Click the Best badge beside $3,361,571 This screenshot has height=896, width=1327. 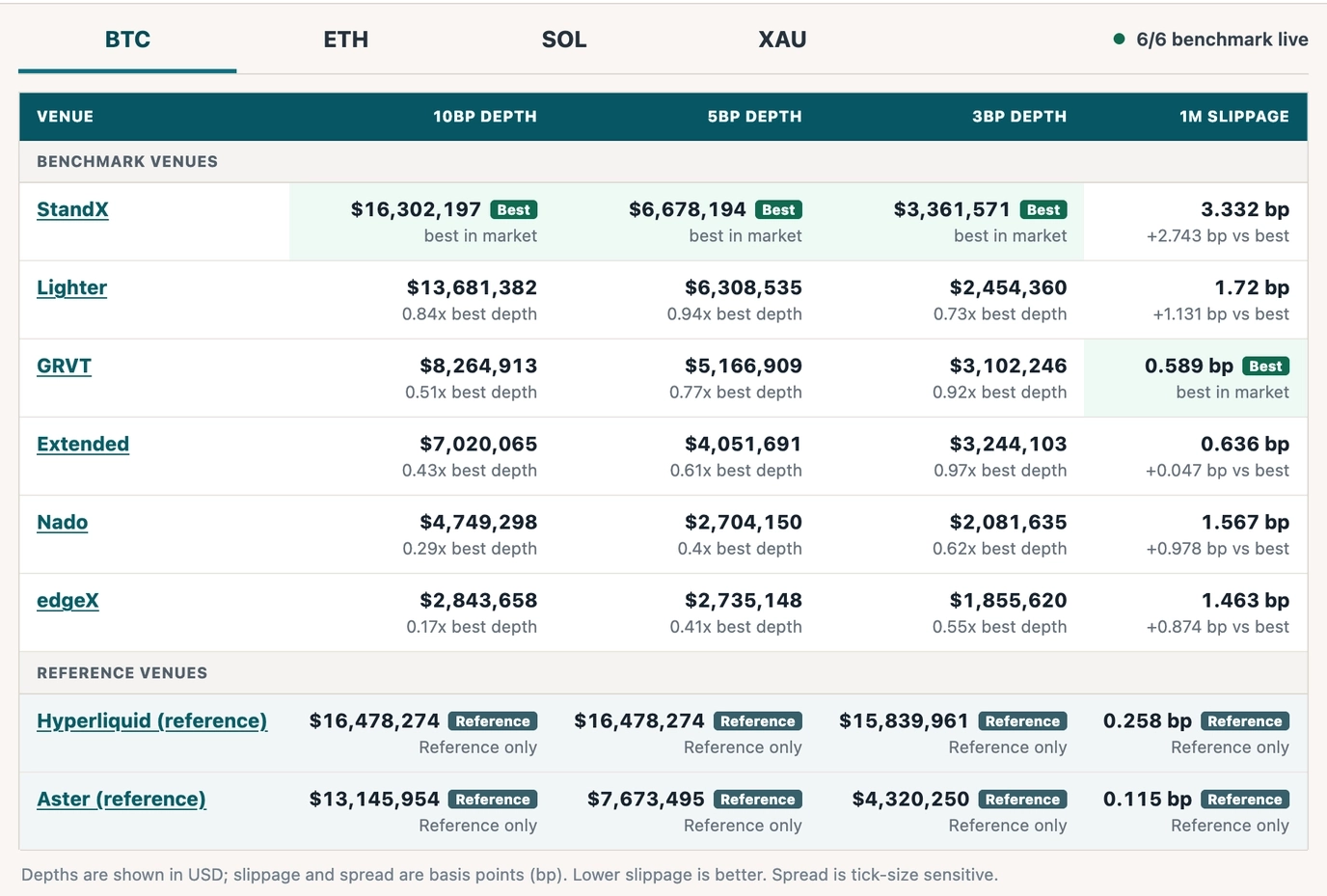[1043, 209]
